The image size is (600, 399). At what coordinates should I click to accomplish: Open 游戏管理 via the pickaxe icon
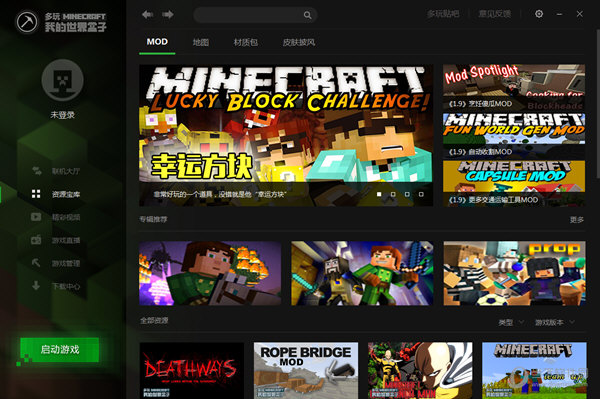(x=36, y=263)
